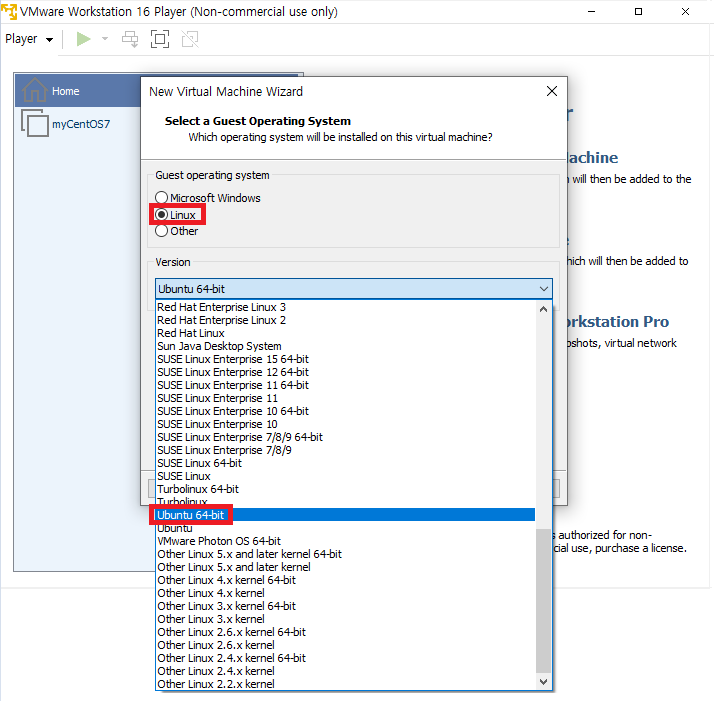The width and height of the screenshot is (716, 701).
Task: Select VMware Photon OS 64-bit
Action: (346, 541)
